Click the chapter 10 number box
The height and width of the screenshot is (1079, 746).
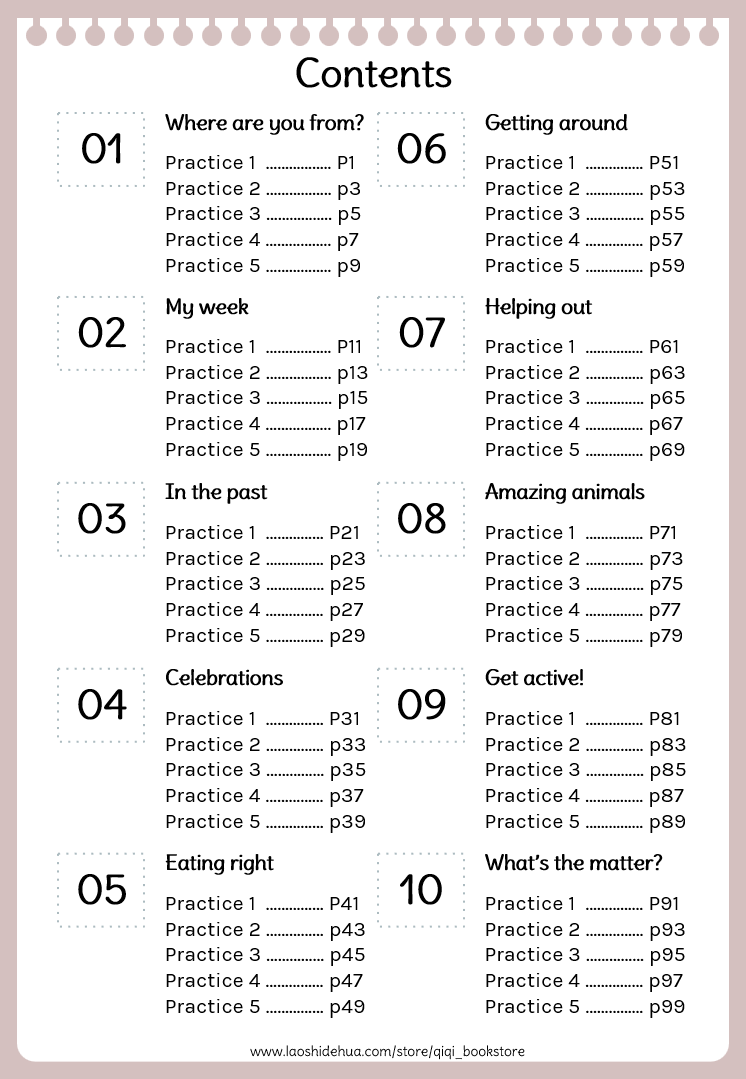(x=421, y=889)
